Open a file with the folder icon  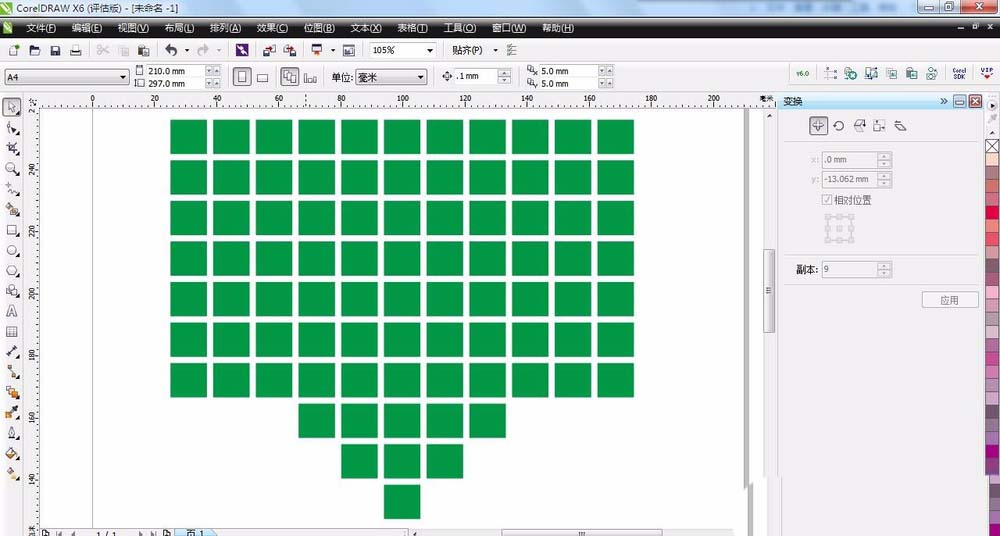pyautogui.click(x=34, y=50)
